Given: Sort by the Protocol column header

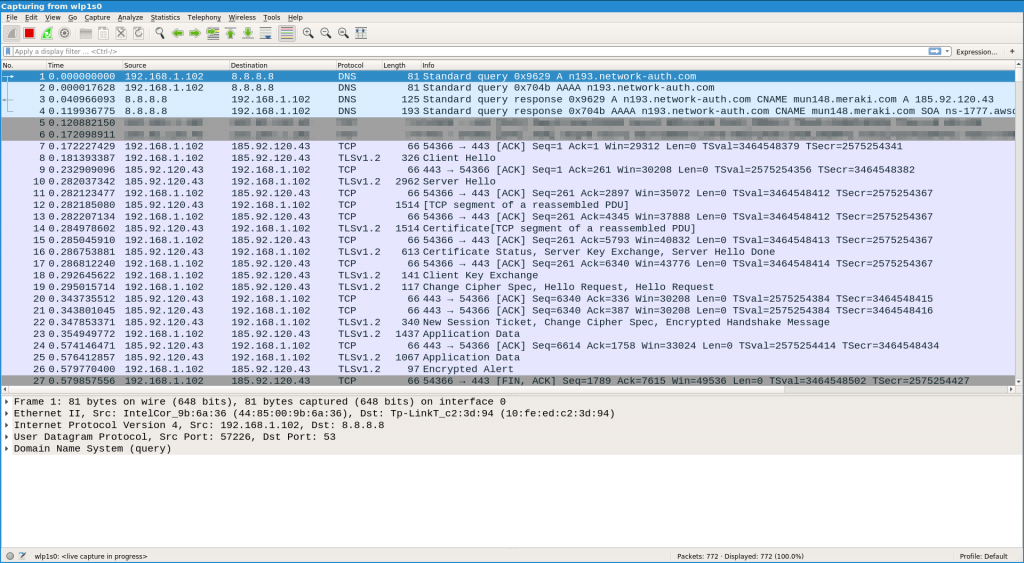Looking at the screenshot, I should (358, 65).
